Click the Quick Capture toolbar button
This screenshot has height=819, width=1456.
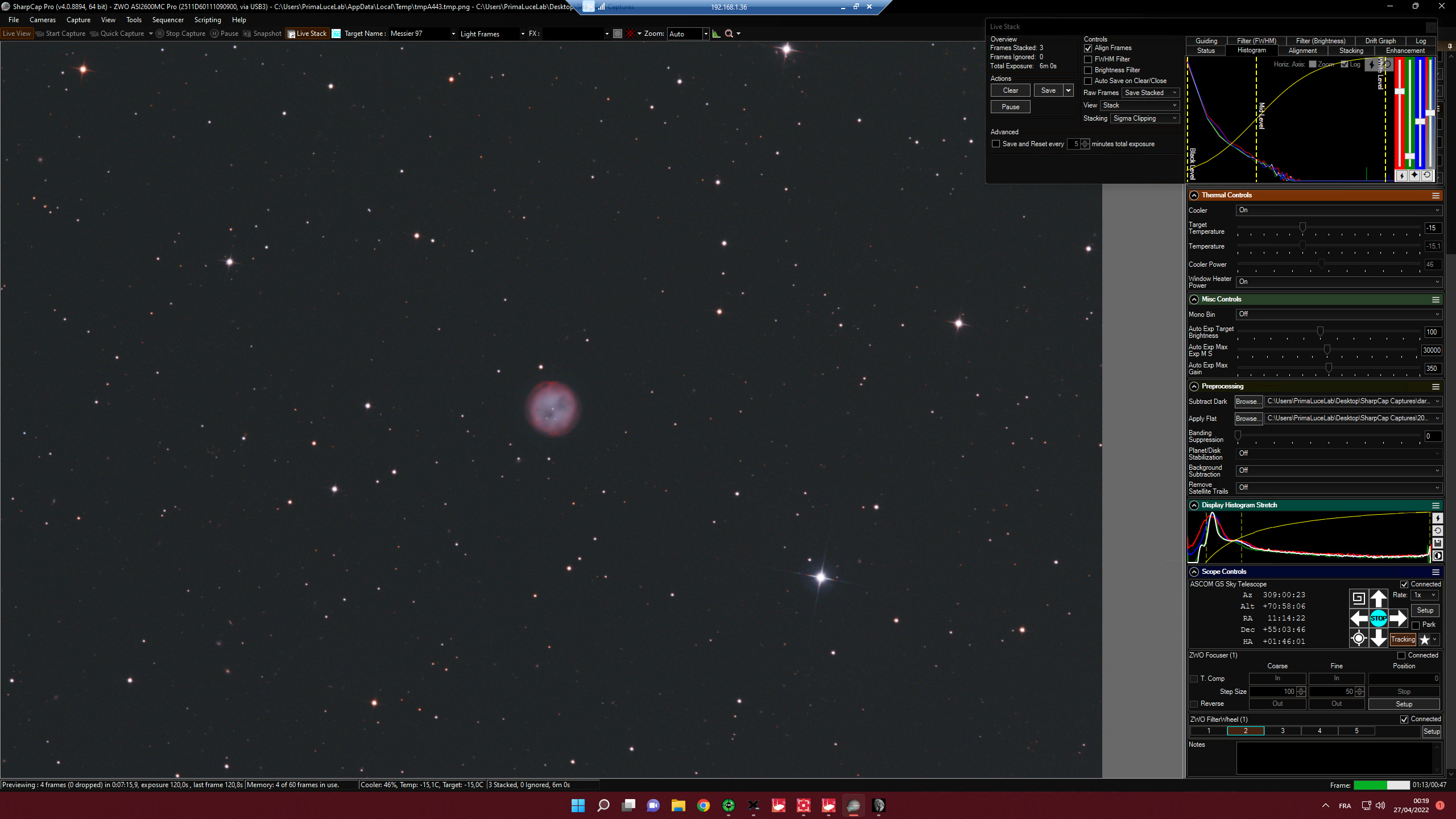117,34
